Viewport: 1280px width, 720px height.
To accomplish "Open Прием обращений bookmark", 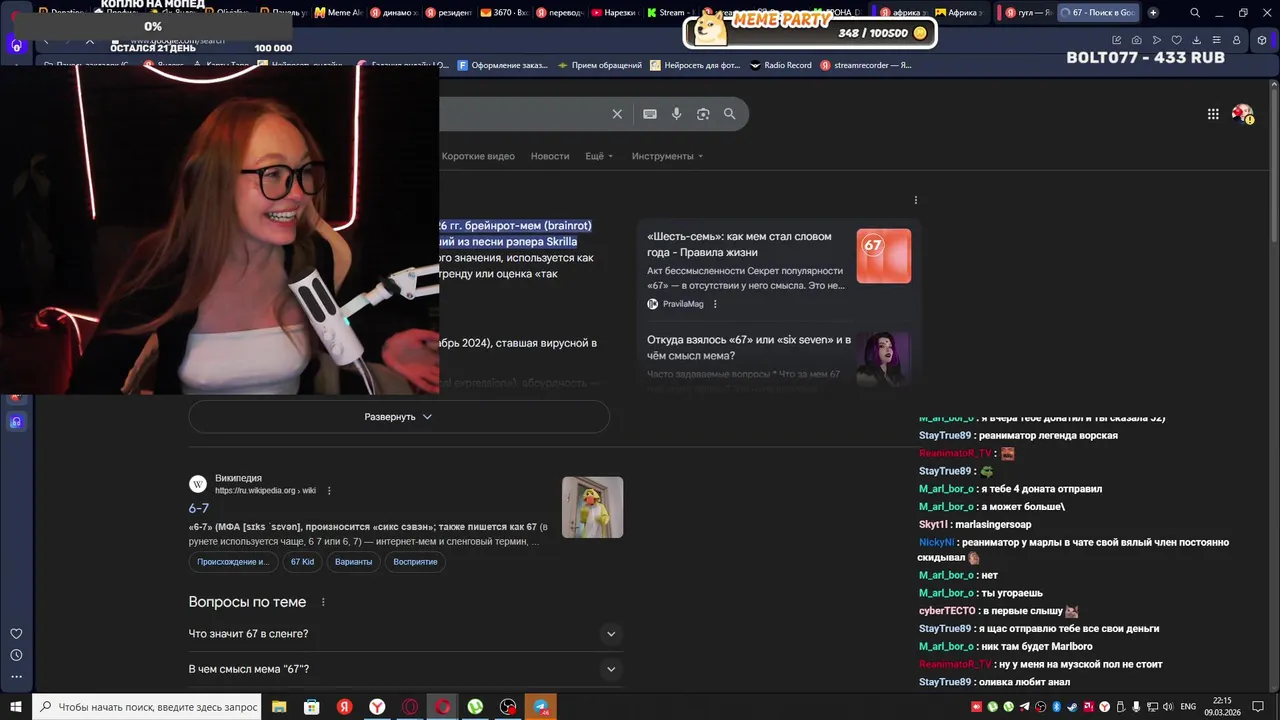I will 600,65.
